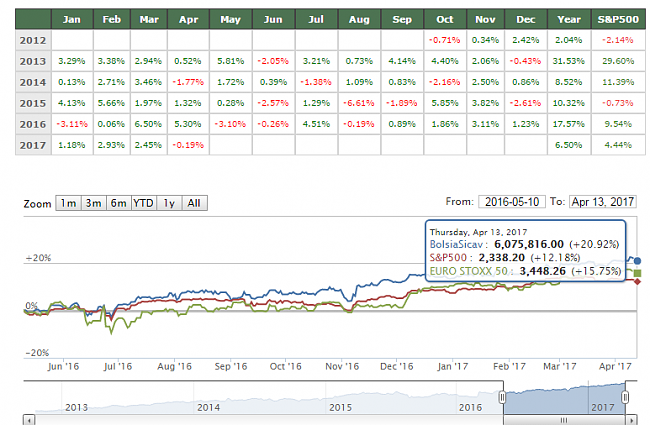Click the red S&P500 diamond end marker

pyautogui.click(x=637, y=282)
